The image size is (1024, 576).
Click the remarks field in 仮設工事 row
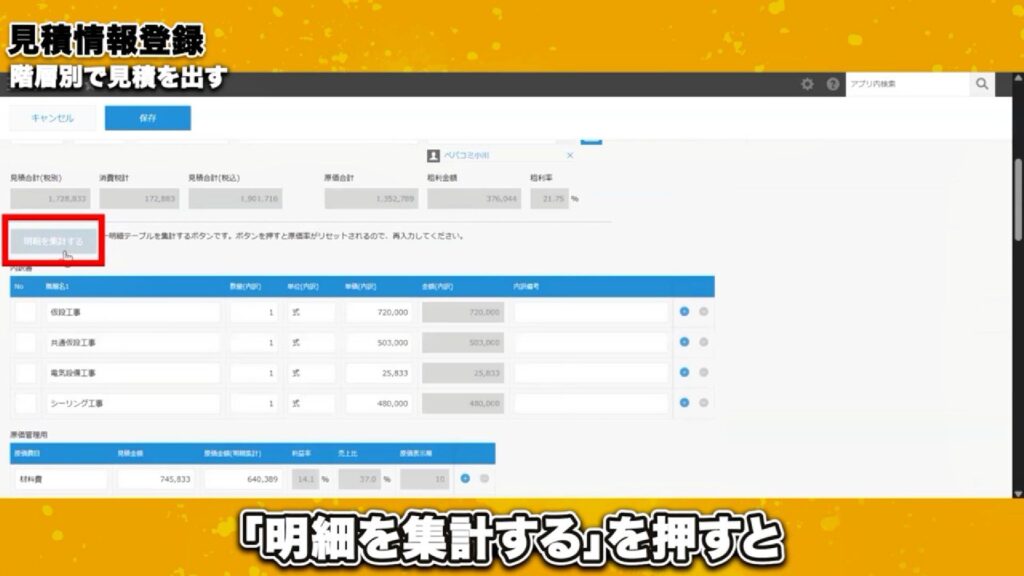(x=591, y=312)
